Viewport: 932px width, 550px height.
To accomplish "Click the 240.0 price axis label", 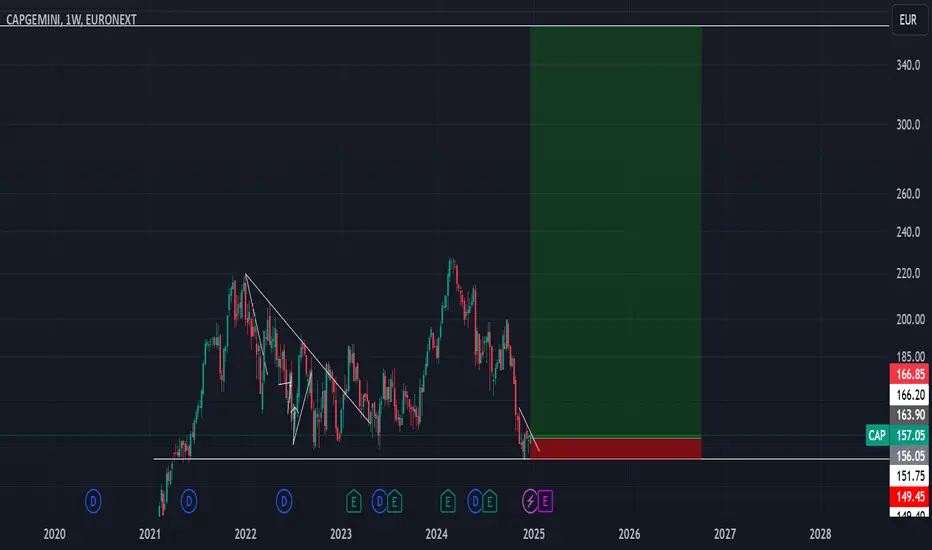I will (x=908, y=232).
